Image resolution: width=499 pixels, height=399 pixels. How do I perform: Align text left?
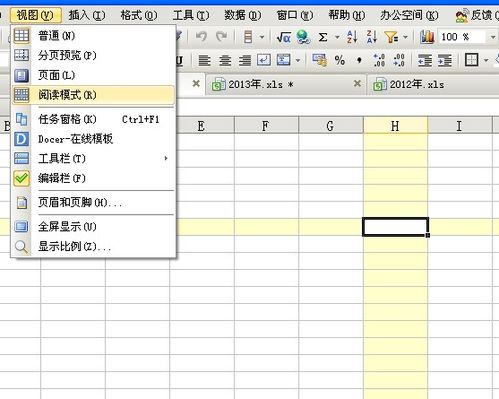(x=204, y=61)
